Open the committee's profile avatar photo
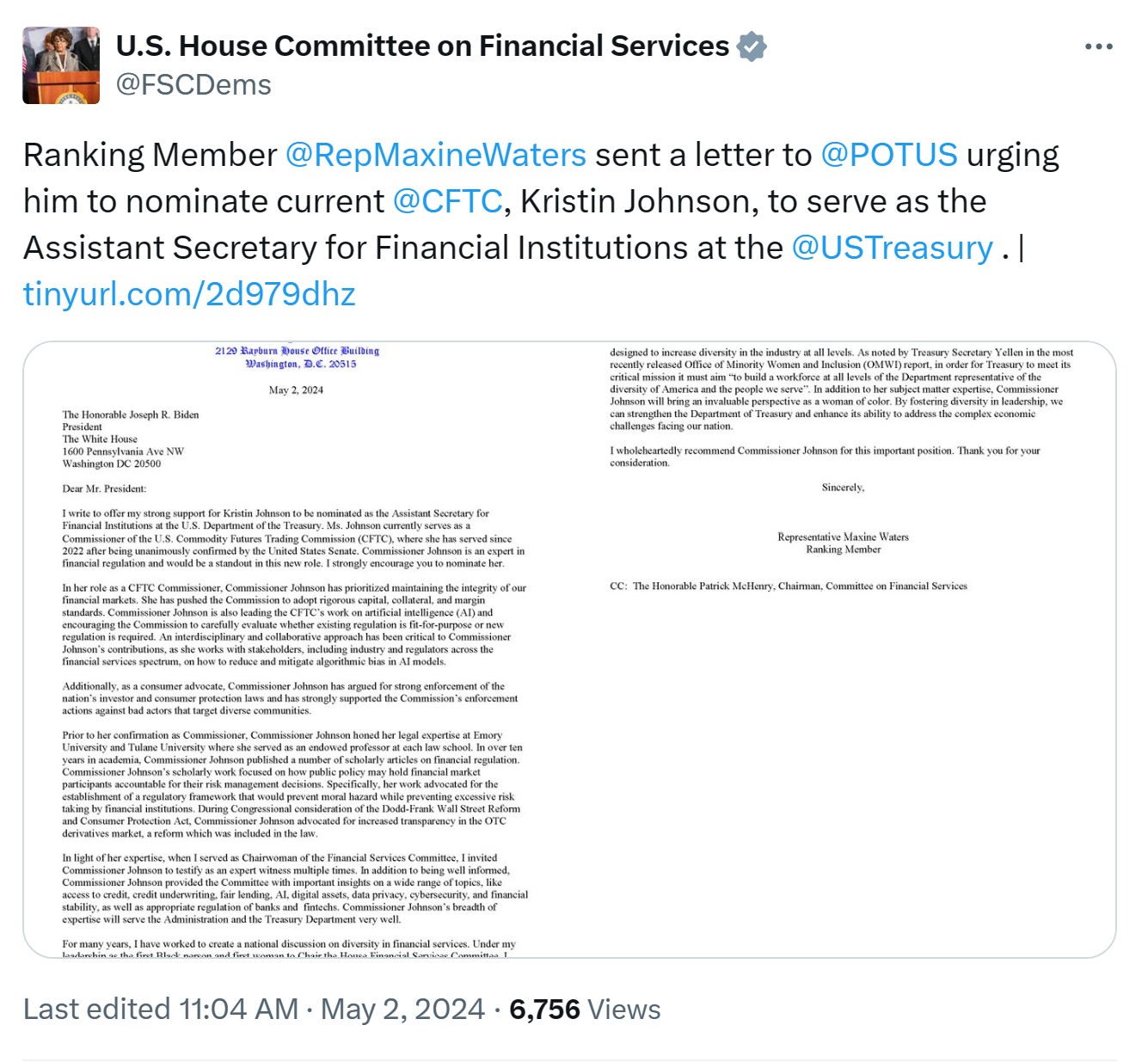Image resolution: width=1148 pixels, height=1062 pixels. click(61, 65)
